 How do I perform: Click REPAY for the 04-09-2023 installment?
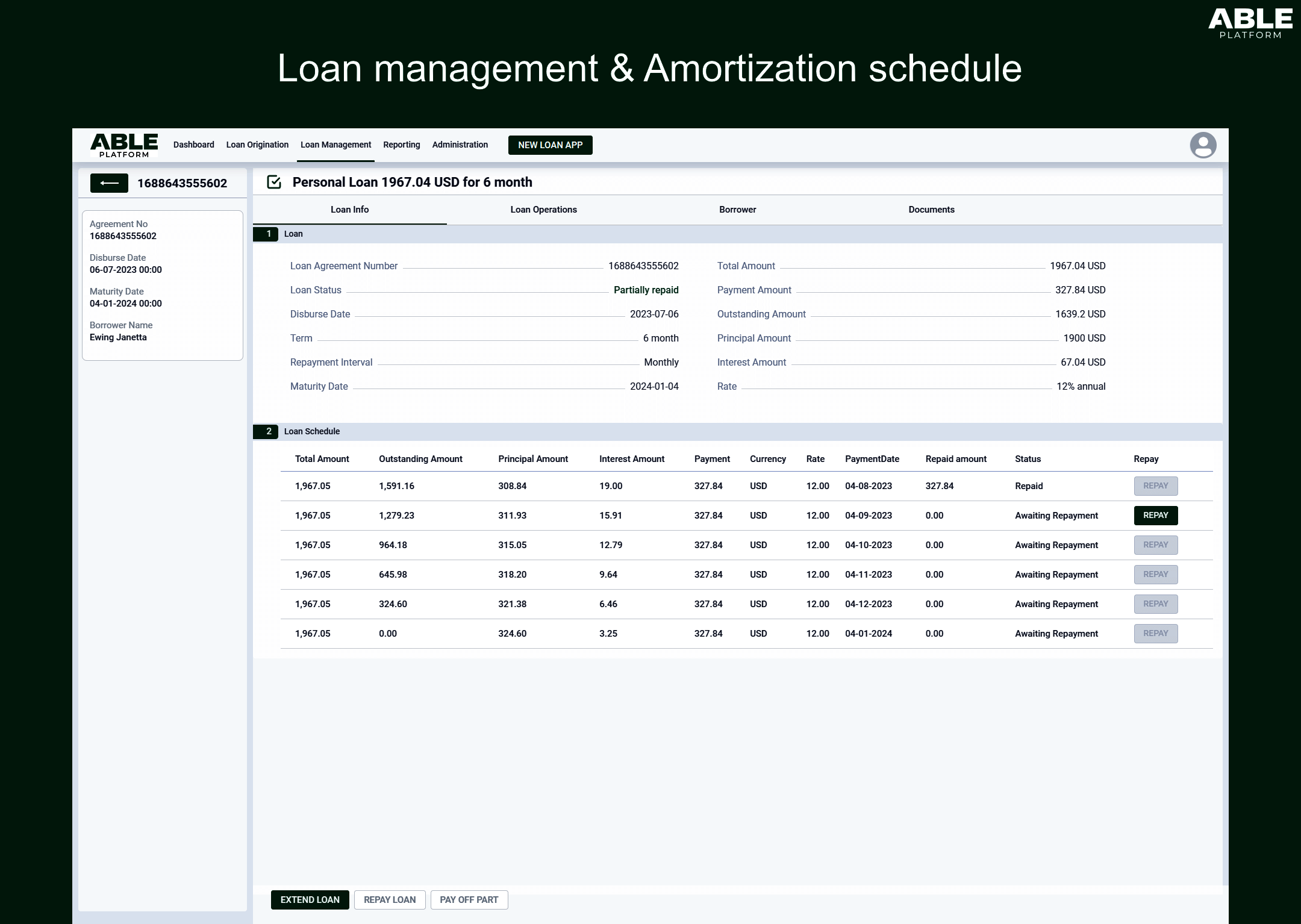1155,516
